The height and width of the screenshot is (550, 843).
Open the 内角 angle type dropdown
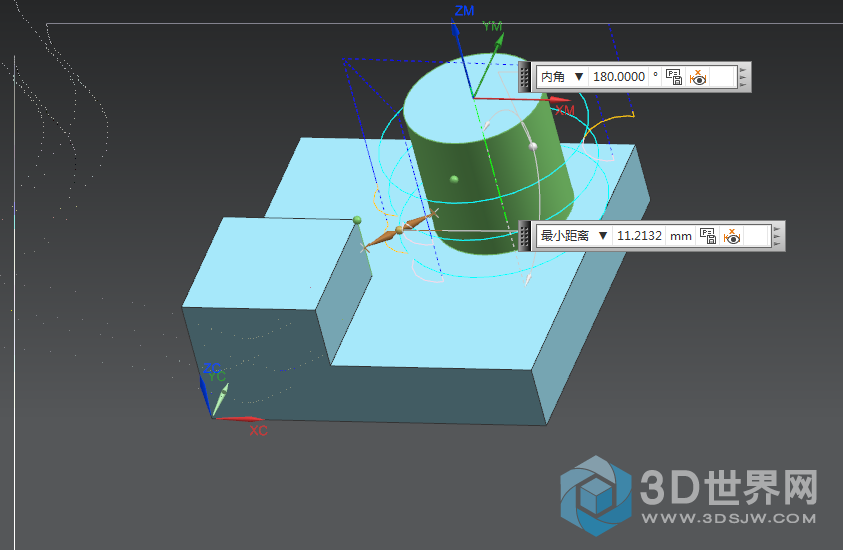[578, 77]
